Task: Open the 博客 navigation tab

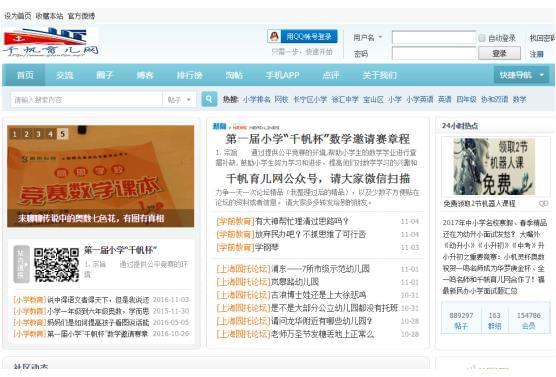Action: pos(145,75)
